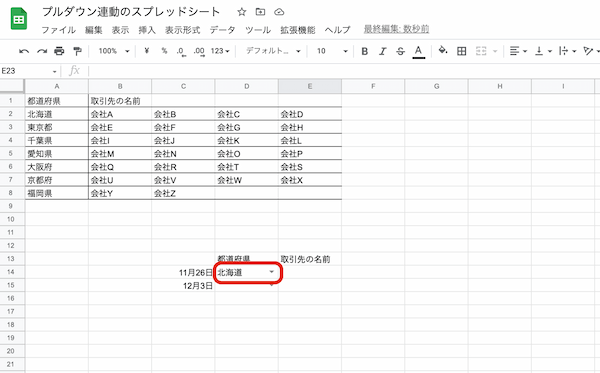The height and width of the screenshot is (373, 600).
Task: Open vertical align options
Action: coord(543,51)
